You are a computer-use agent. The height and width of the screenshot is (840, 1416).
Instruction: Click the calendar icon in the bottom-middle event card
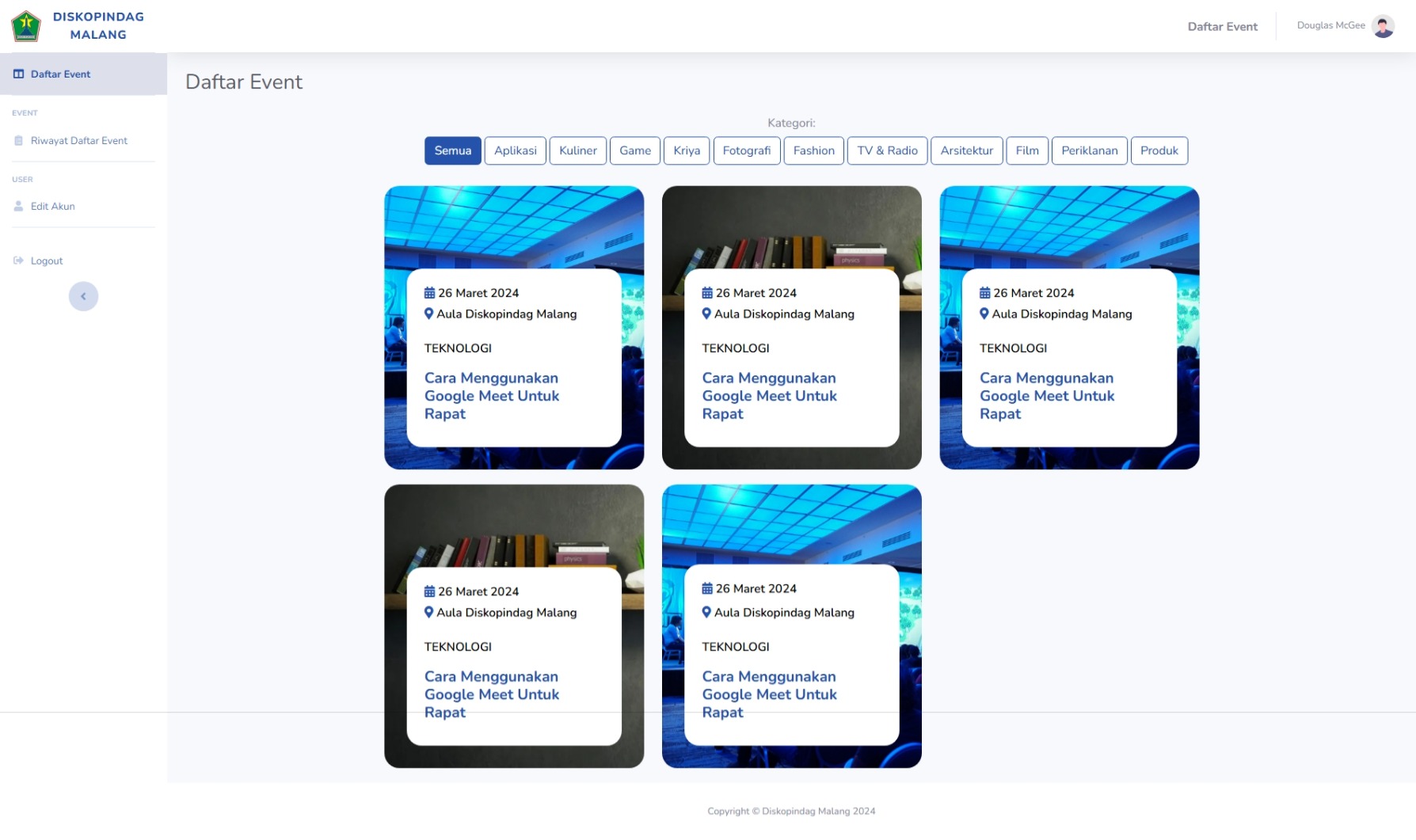pos(707,588)
